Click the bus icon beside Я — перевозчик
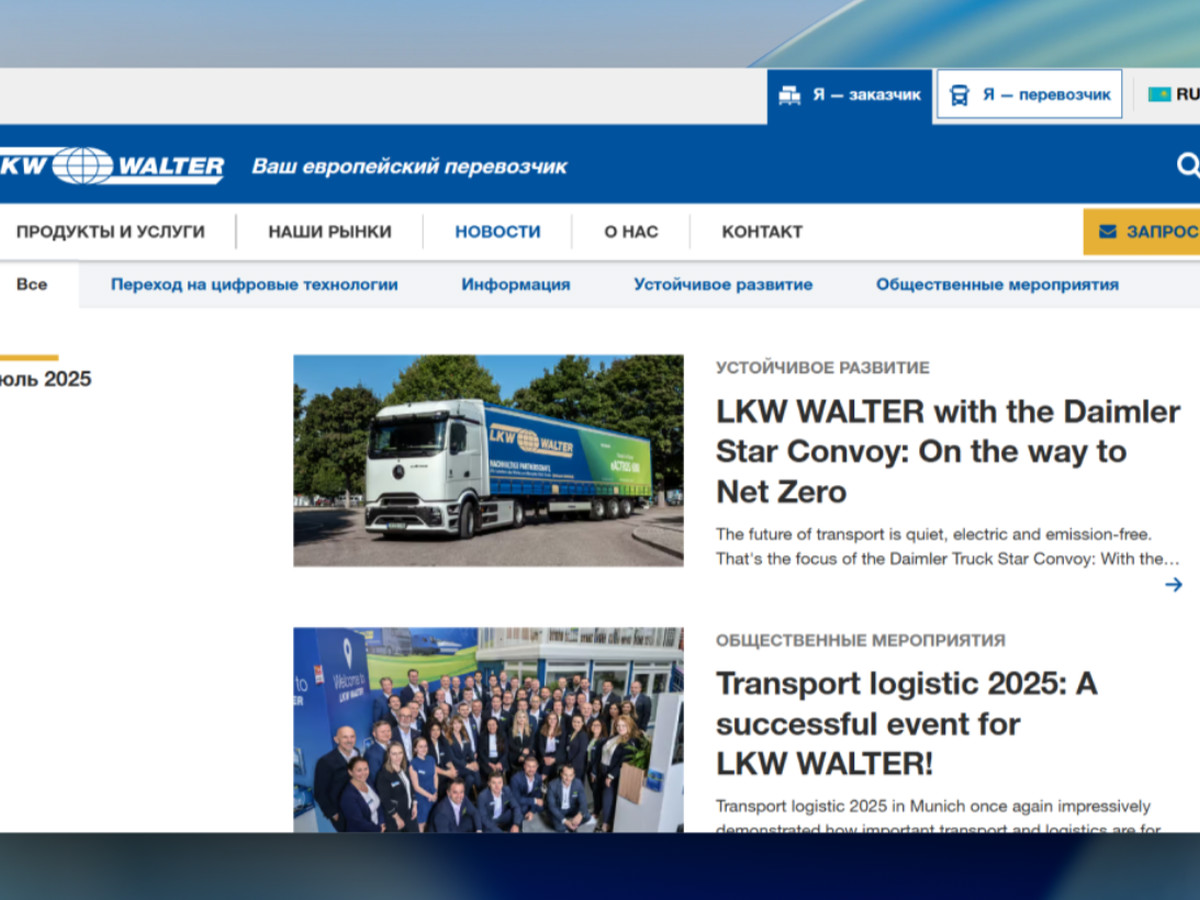Viewport: 1200px width, 900px height. coord(959,95)
